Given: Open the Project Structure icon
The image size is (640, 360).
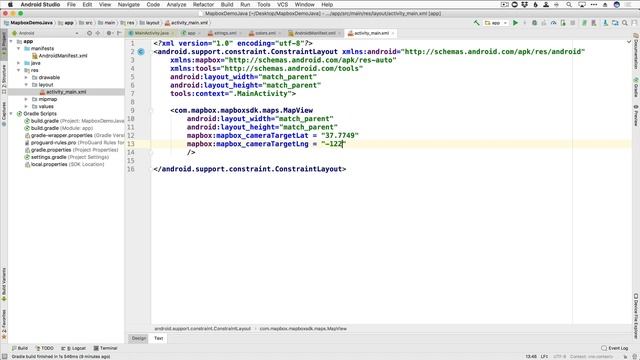Looking at the screenshot, I should click(615, 23).
